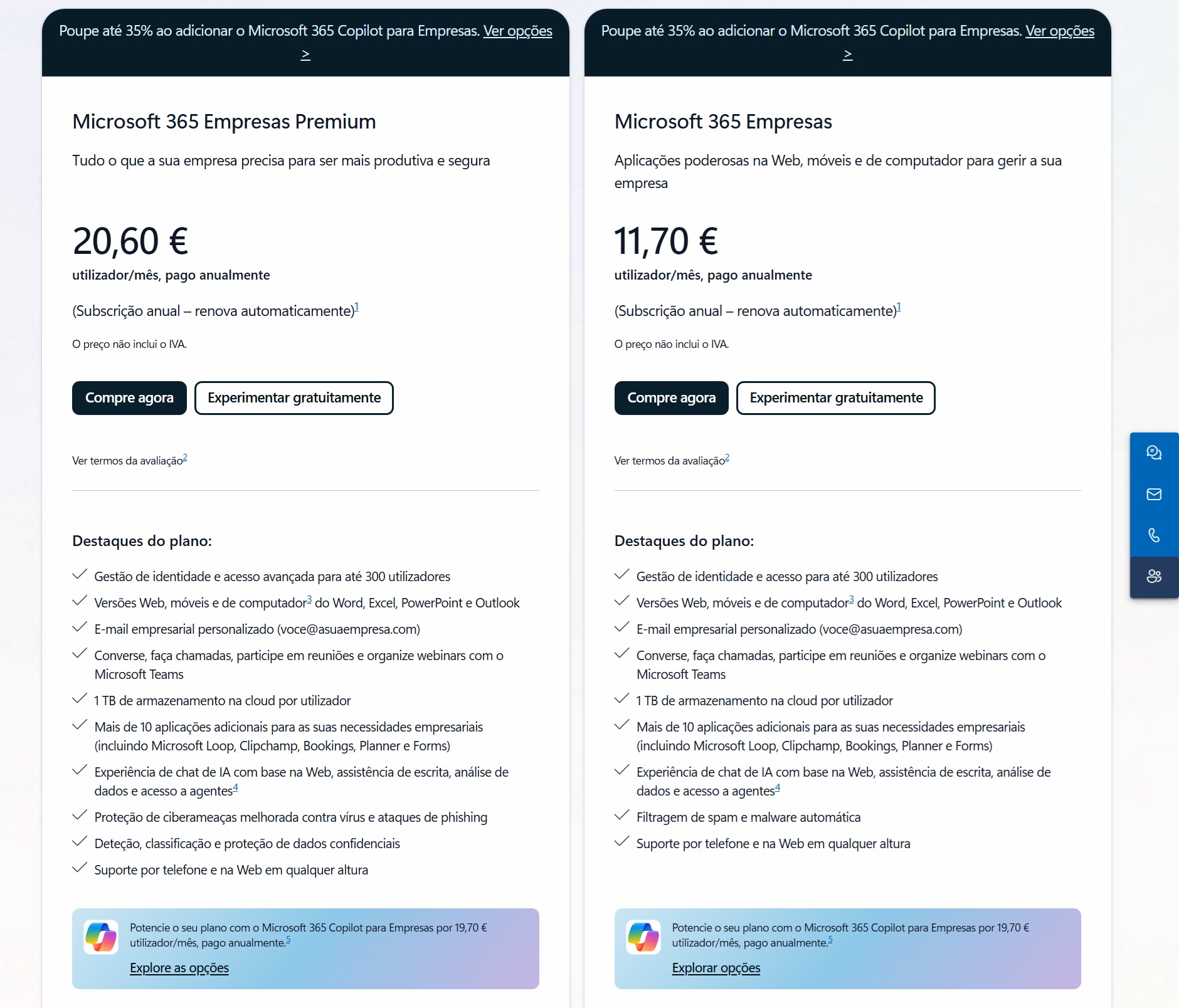
Task: Click "Explorar opções" Copilot link
Action: point(716,968)
